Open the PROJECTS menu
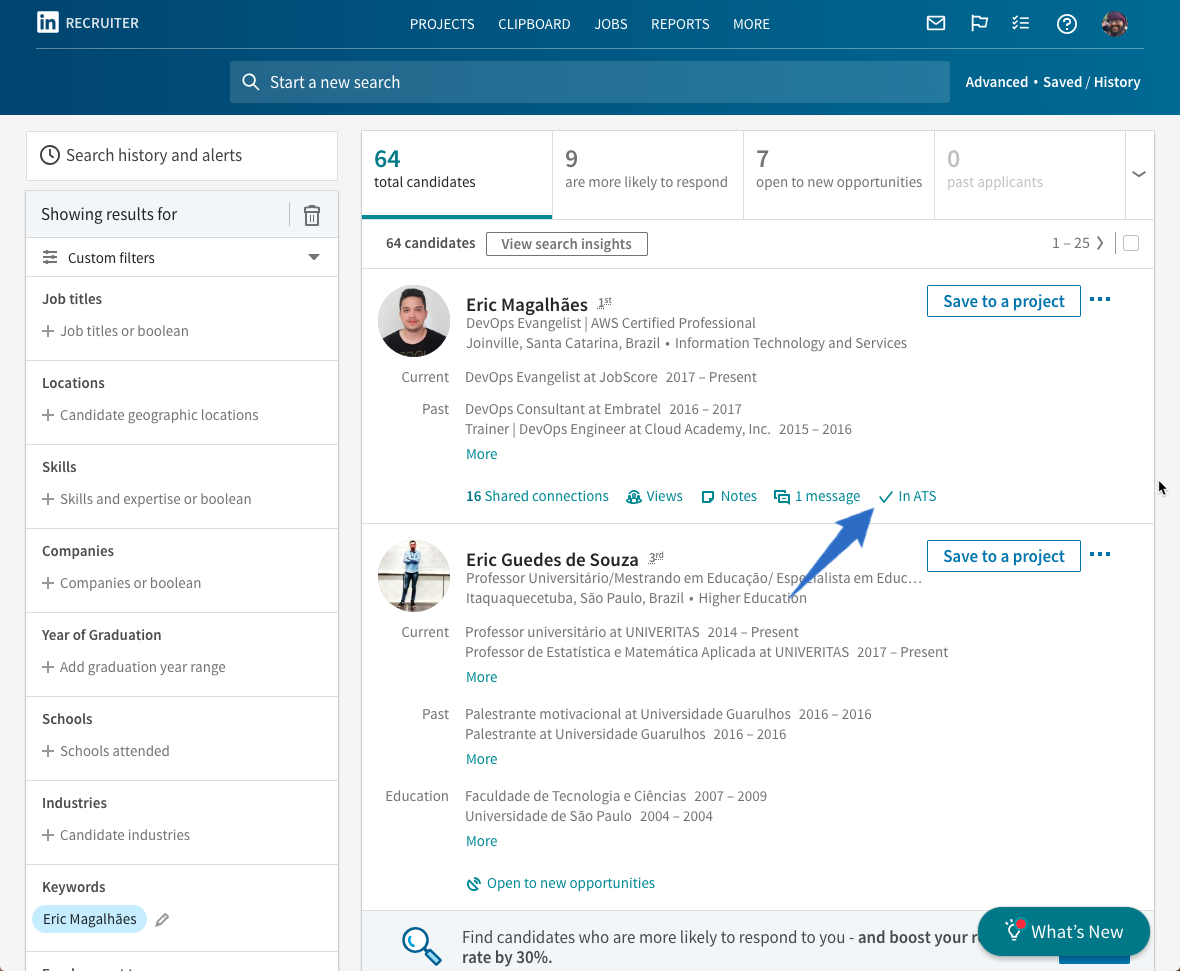Image resolution: width=1180 pixels, height=971 pixels. click(442, 24)
